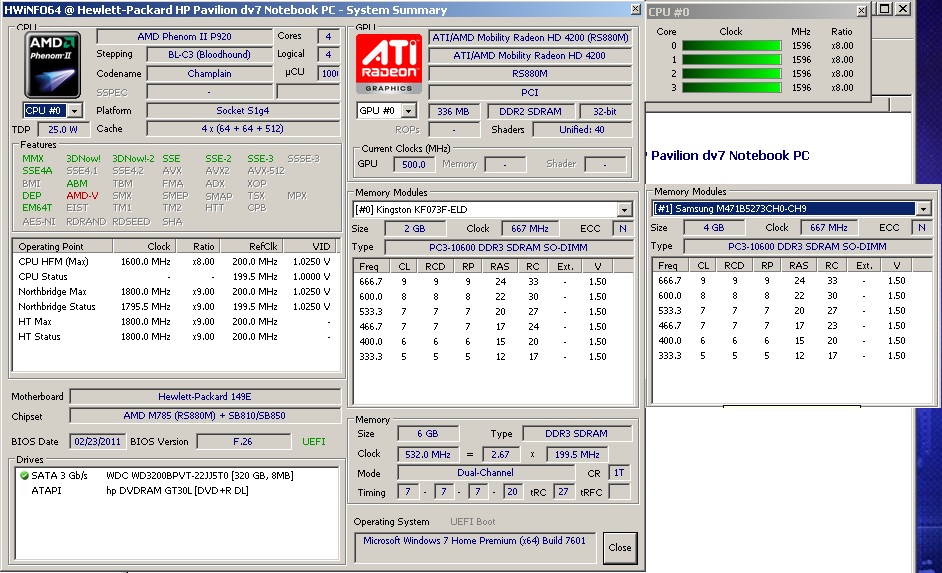Image resolution: width=942 pixels, height=573 pixels.
Task: Click the Socket S1g4 platform field
Action: coord(243,111)
